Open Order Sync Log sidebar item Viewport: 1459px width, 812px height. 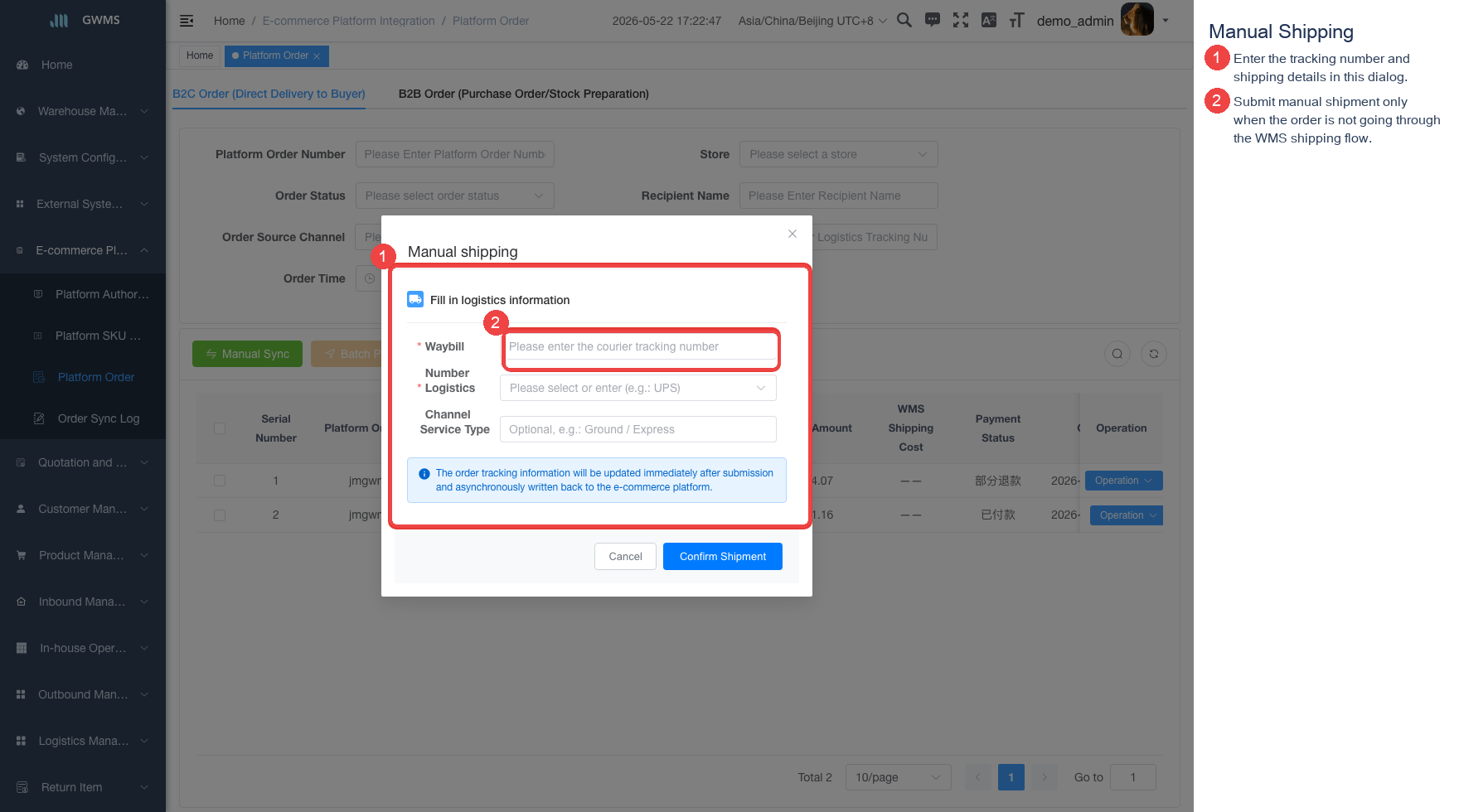[83, 418]
